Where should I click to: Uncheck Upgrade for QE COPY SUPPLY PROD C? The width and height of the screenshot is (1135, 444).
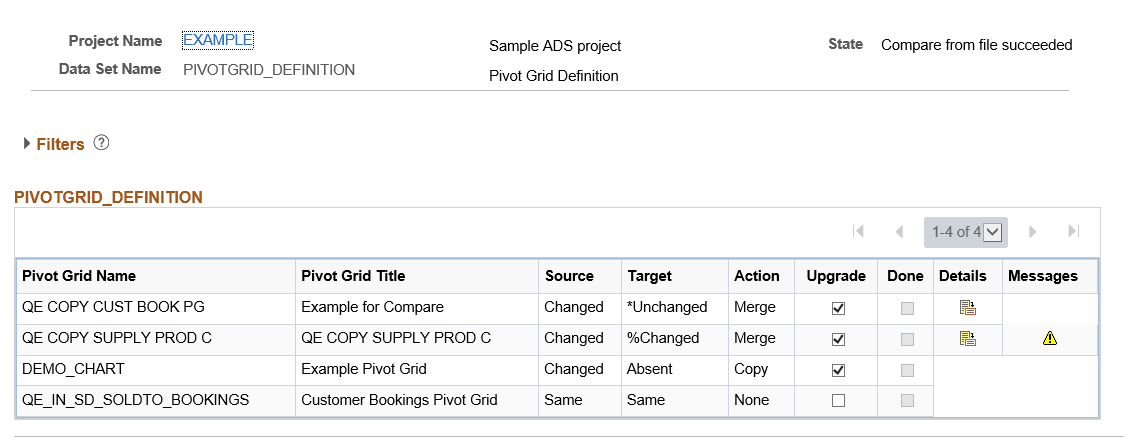(838, 339)
